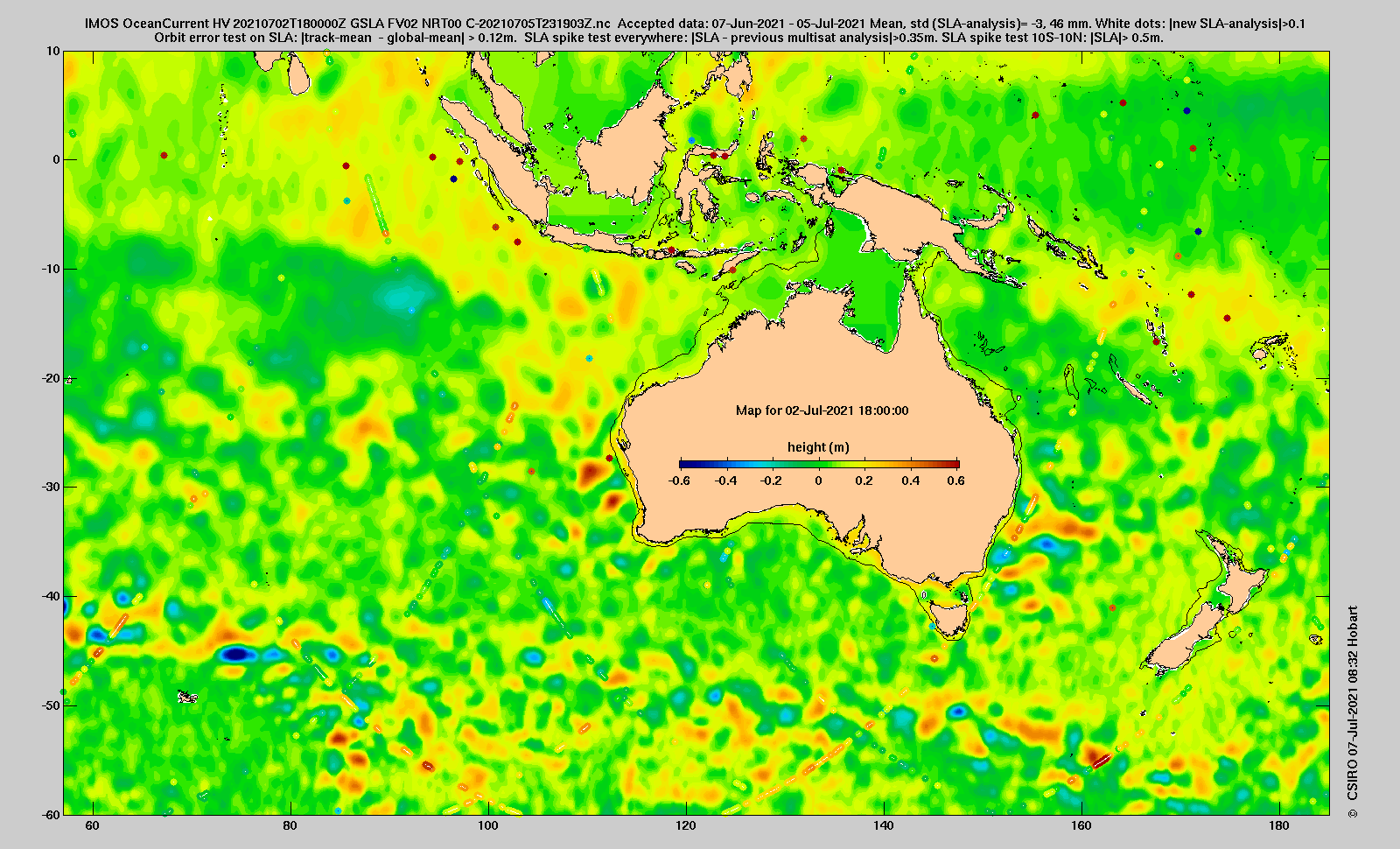Click longitude axis label 100
This screenshot has height=849, width=1400.
[x=488, y=825]
